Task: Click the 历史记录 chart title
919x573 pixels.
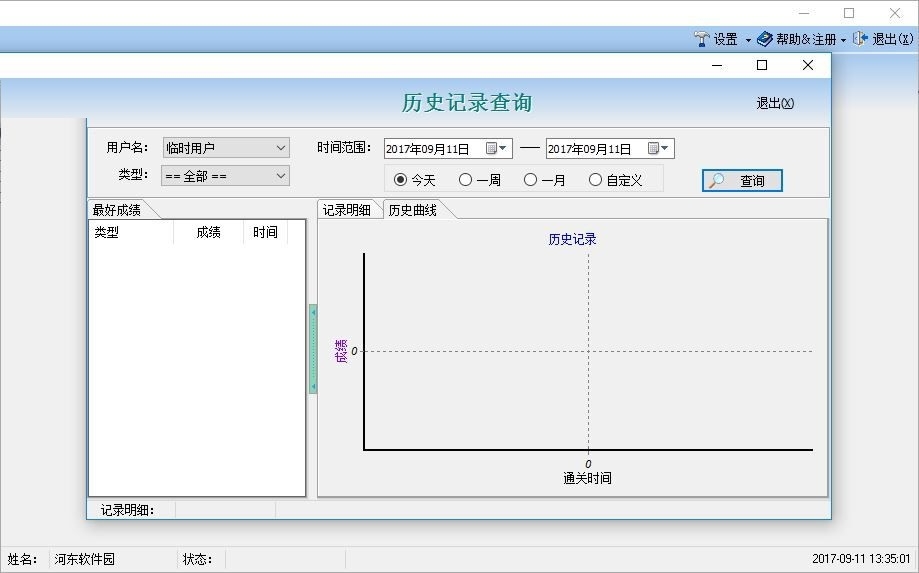Action: 572,239
